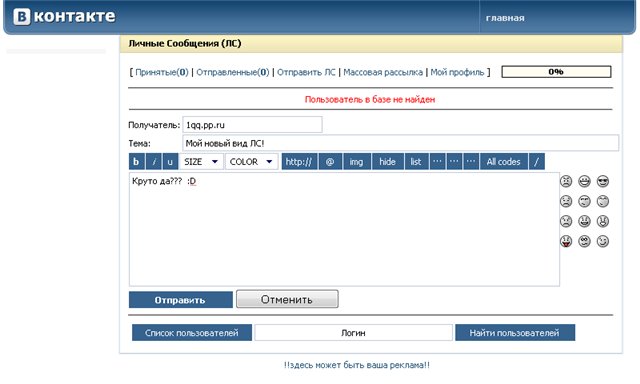Screen dimensions: 640x384
Task: Open Массовая рассылка
Action: (383, 72)
